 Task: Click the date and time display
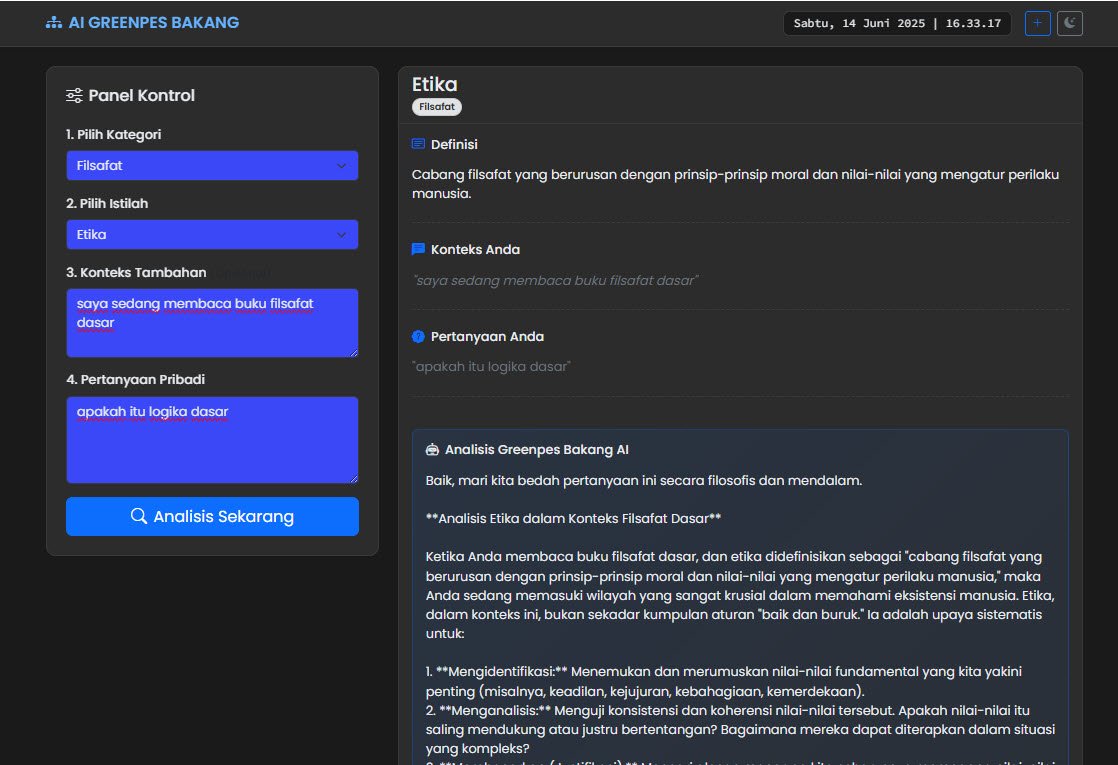pyautogui.click(x=897, y=23)
